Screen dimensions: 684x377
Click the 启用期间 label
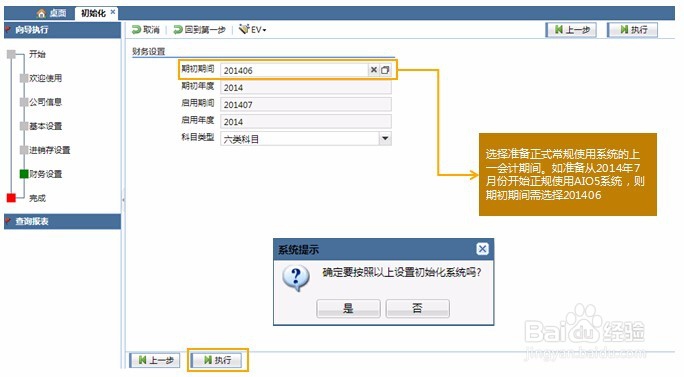click(198, 103)
